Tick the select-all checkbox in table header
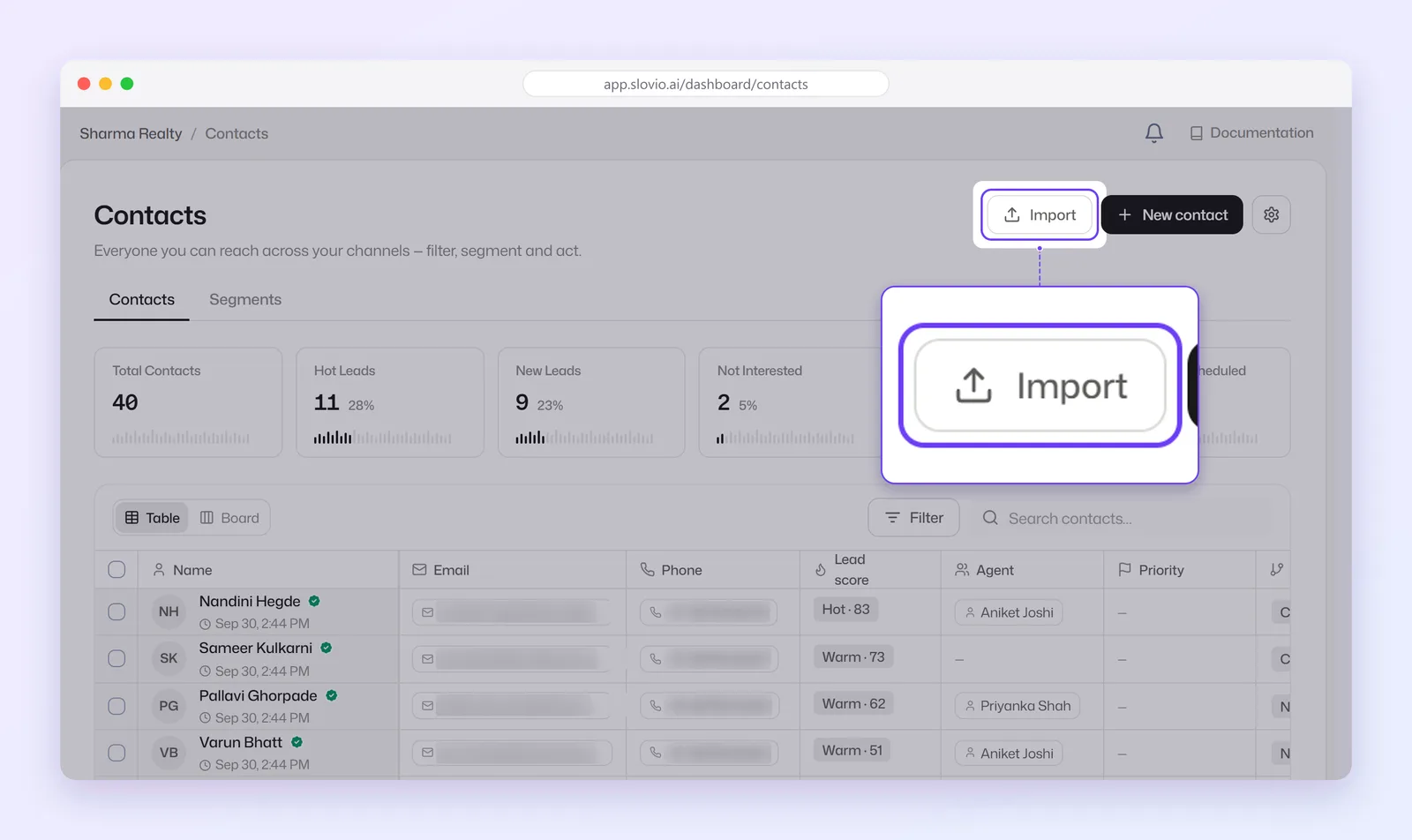 116,570
